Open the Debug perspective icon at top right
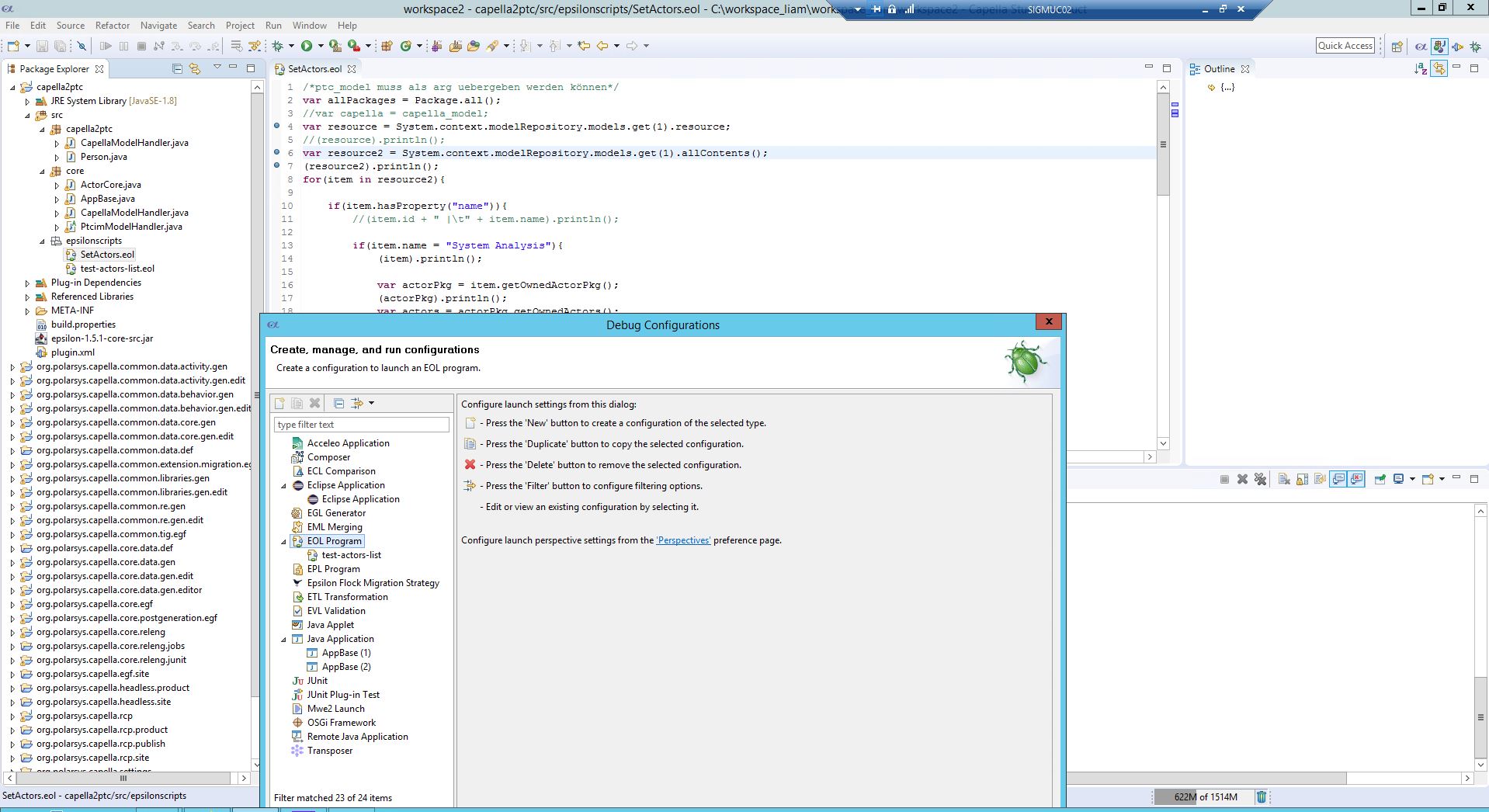The height and width of the screenshot is (812, 1489). tap(1476, 47)
